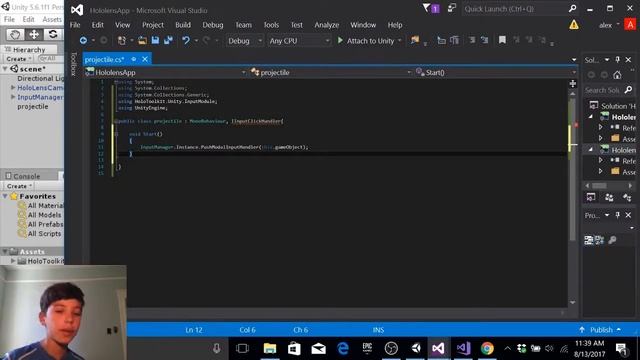Open the Build menu
This screenshot has width=640, height=360.
click(x=183, y=25)
